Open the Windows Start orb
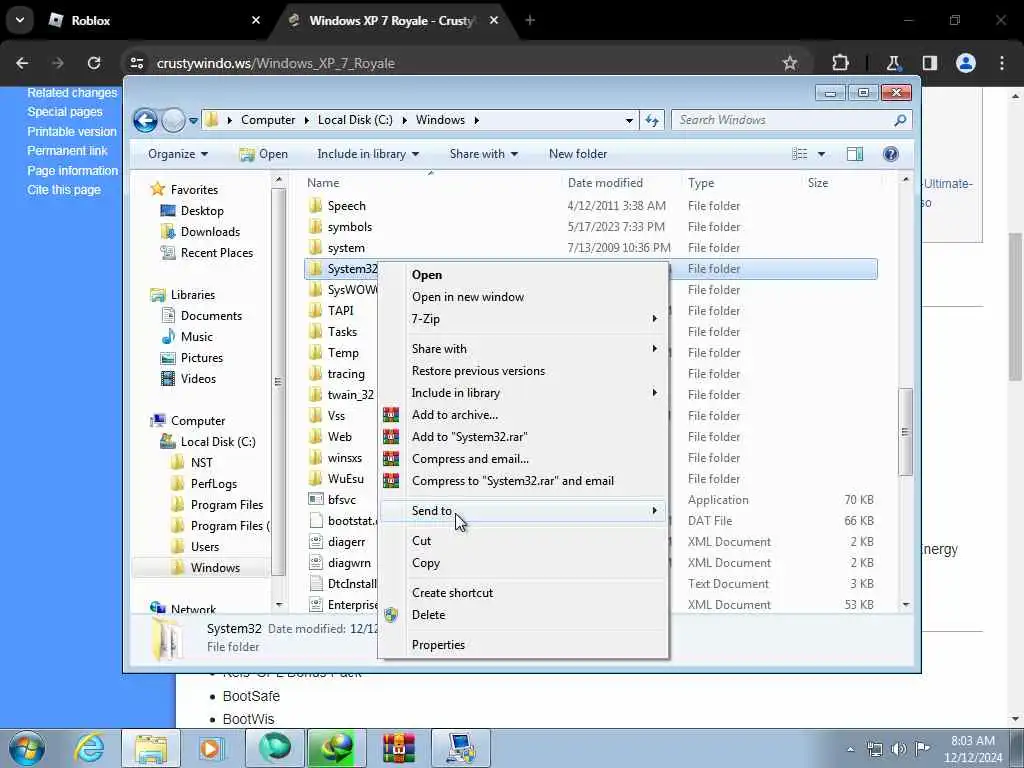The height and width of the screenshot is (768, 1024). 27,748
